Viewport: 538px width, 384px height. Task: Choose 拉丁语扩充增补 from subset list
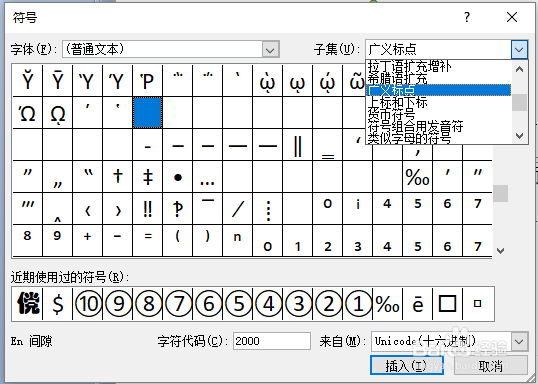click(x=438, y=66)
